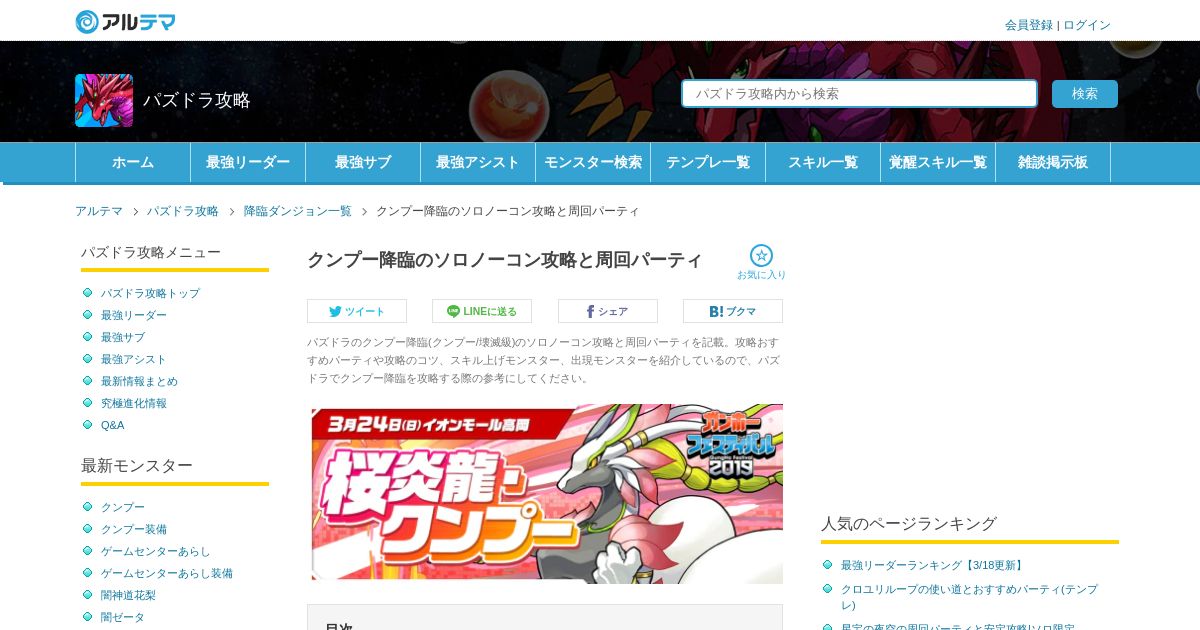The width and height of the screenshot is (1200, 630).
Task: Open 闇神道花梨 monster link
Action: coord(128,595)
